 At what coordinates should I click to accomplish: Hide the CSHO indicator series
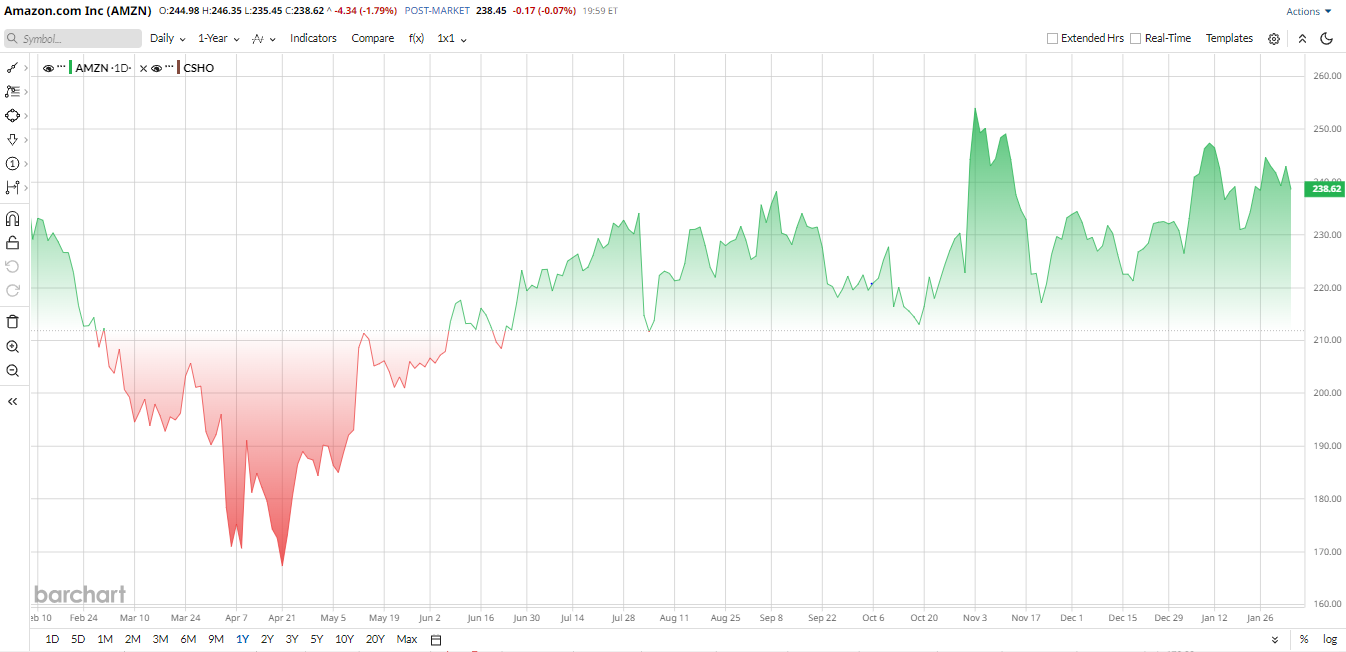(x=156, y=68)
